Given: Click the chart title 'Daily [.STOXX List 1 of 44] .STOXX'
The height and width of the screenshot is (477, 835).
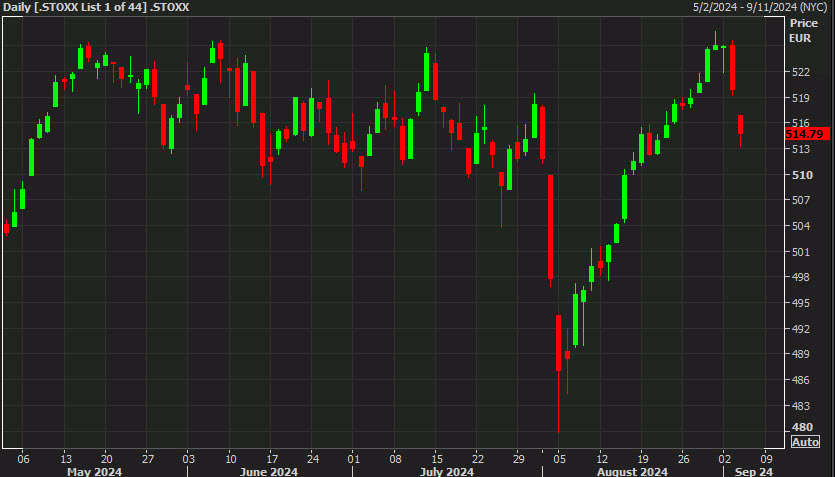Looking at the screenshot, I should pos(96,7).
